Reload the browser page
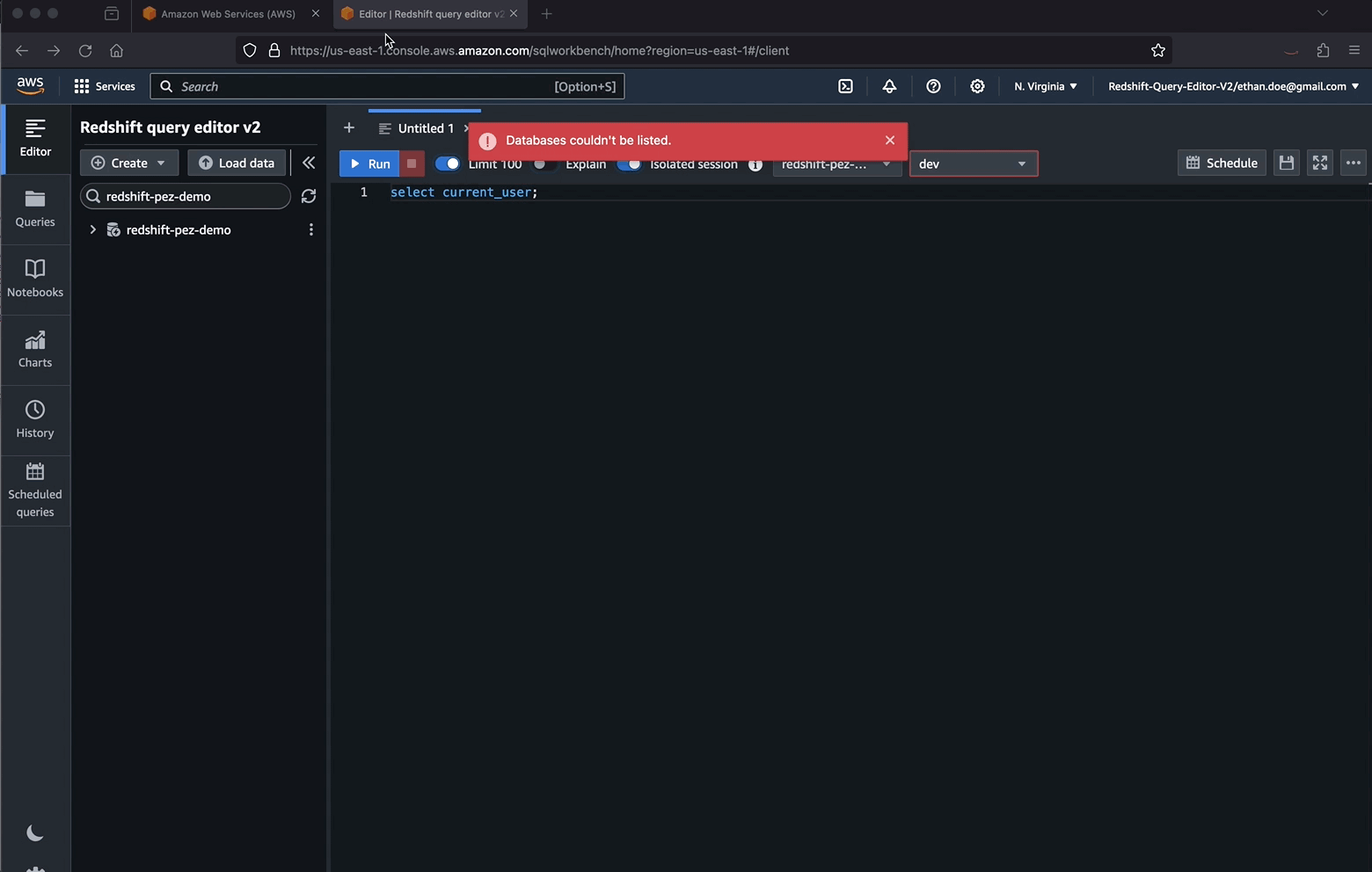The height and width of the screenshot is (872, 1372). pyautogui.click(x=85, y=50)
